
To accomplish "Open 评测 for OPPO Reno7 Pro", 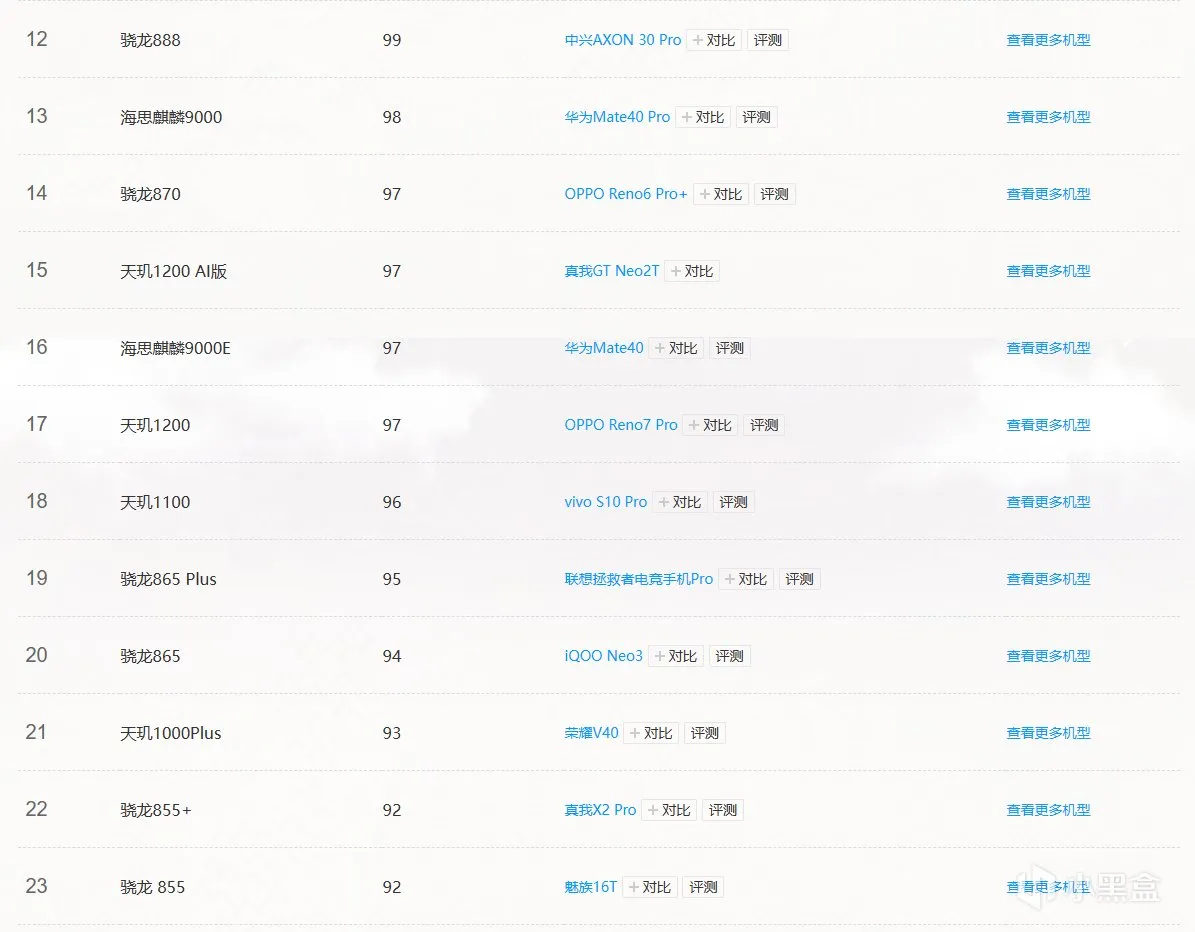I will (x=764, y=425).
